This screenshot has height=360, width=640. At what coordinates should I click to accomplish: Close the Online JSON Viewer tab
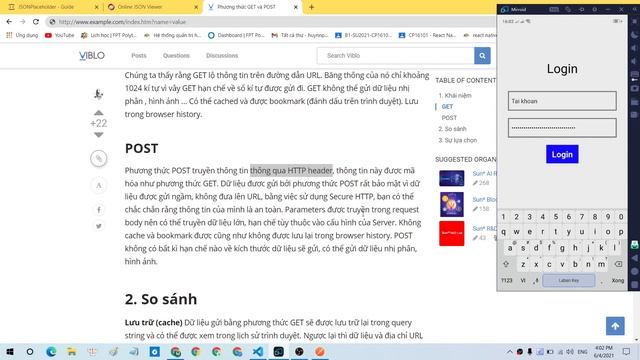[x=196, y=7]
